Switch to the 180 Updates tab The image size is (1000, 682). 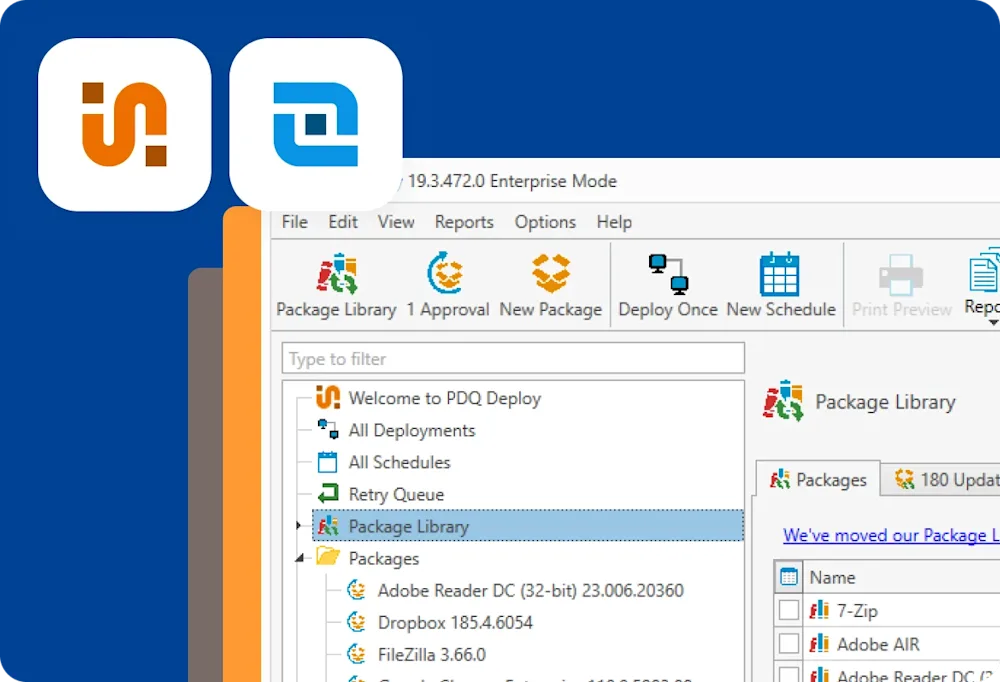(x=941, y=479)
